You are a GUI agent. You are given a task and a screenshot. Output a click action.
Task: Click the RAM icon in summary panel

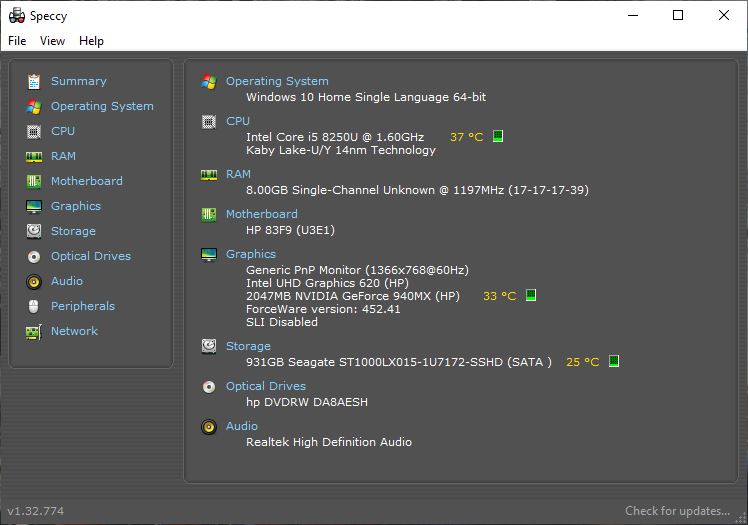click(x=209, y=175)
